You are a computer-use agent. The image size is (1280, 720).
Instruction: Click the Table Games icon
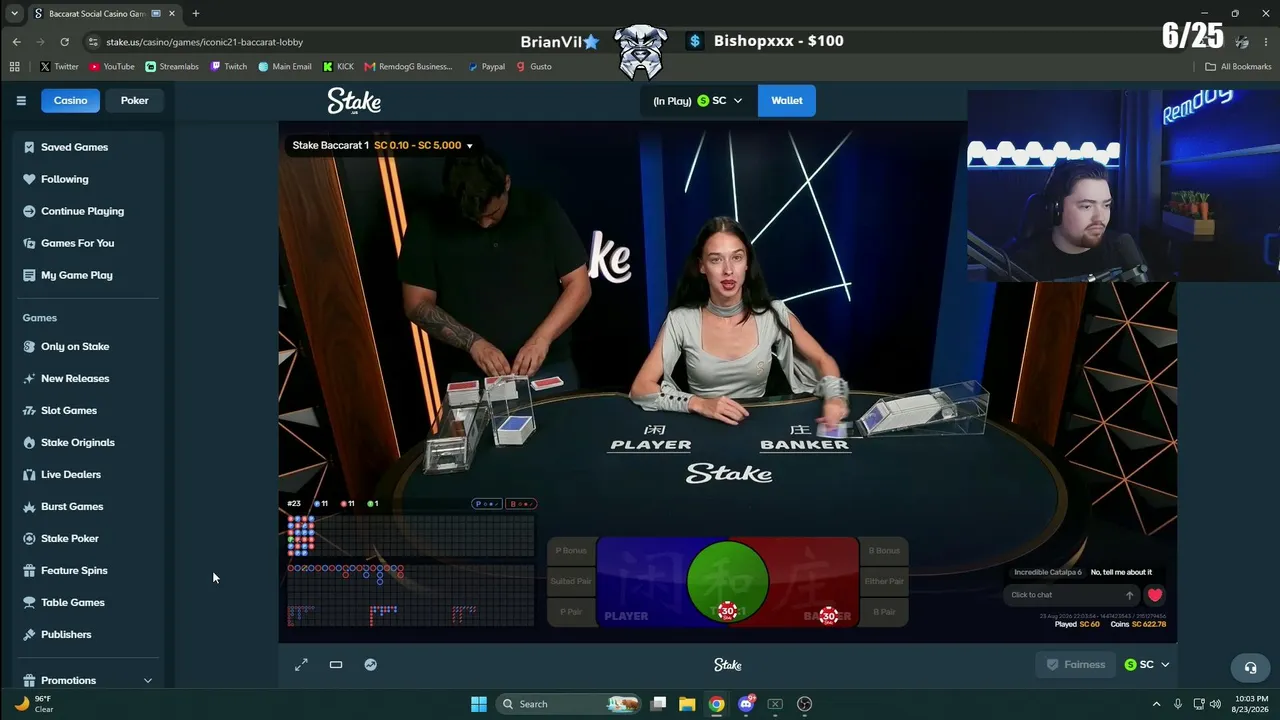pos(29,602)
